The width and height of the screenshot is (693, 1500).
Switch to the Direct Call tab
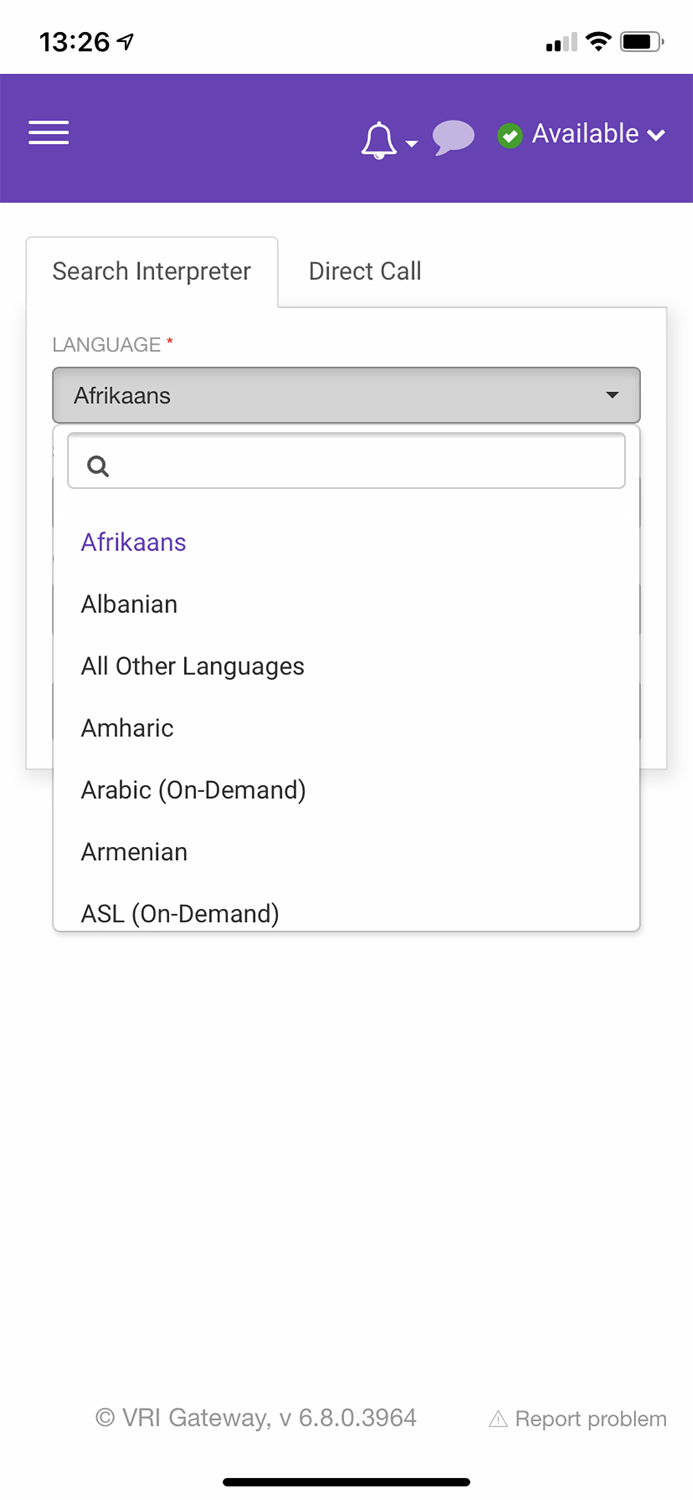point(365,271)
